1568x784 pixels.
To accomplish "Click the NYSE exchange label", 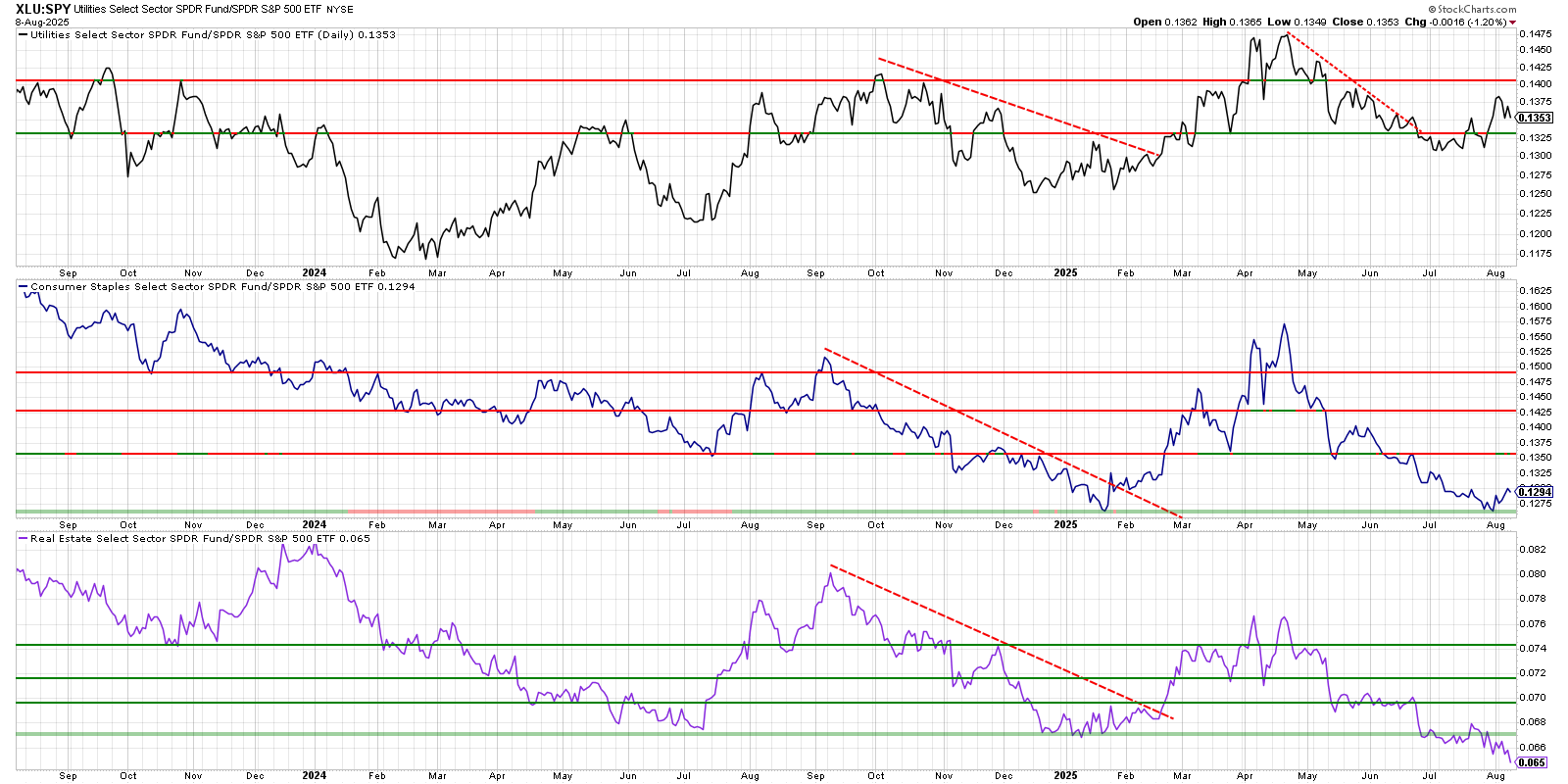I will [x=340, y=10].
